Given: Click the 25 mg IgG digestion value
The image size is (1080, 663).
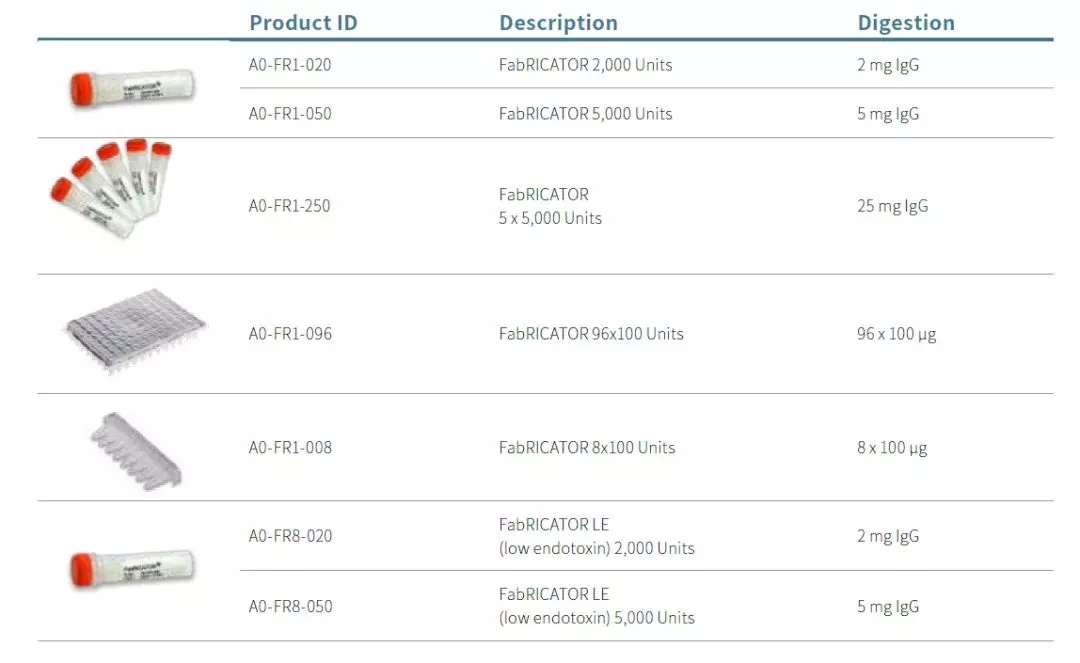Looking at the screenshot, I should coord(892,206).
